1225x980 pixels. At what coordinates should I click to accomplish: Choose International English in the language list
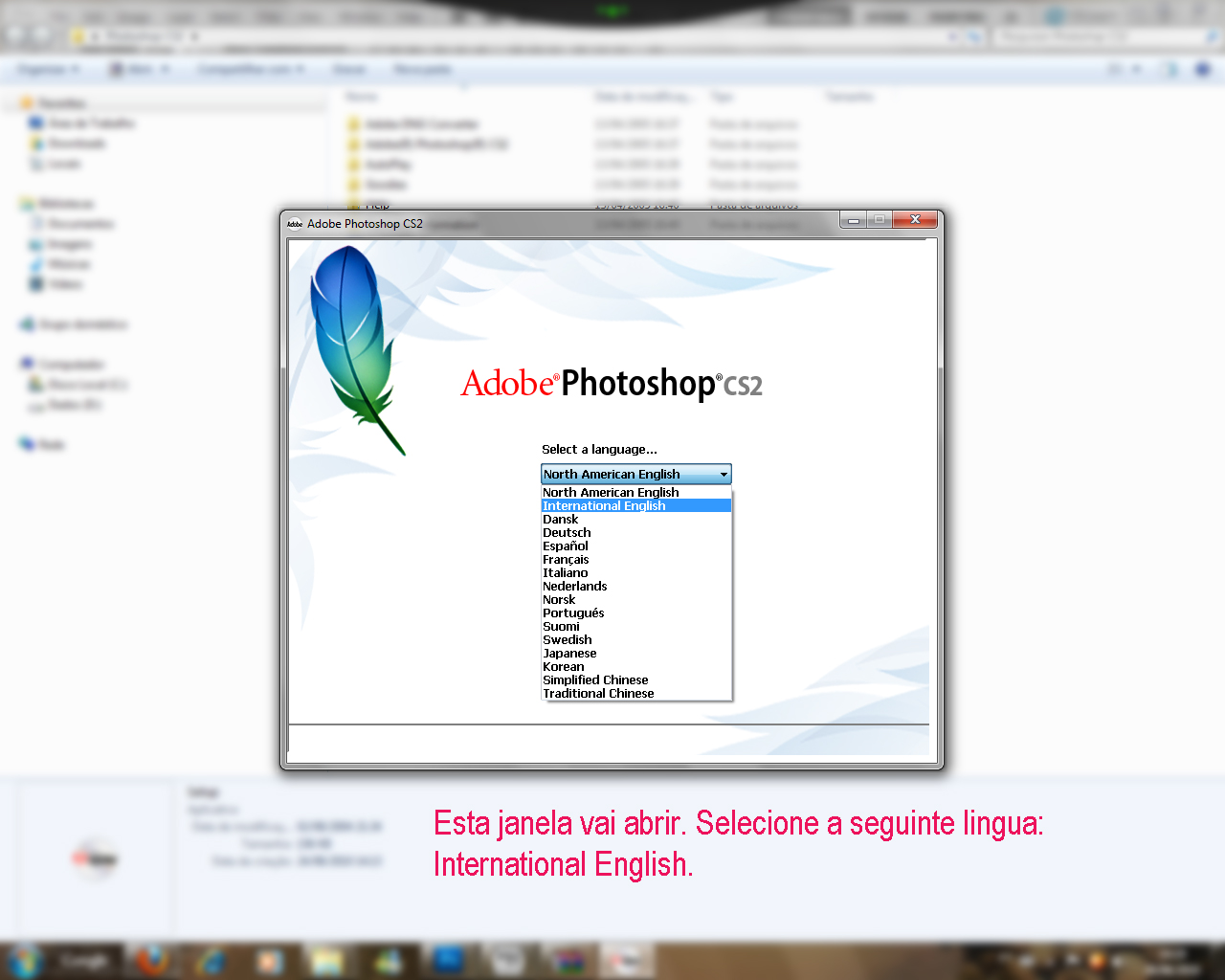(636, 505)
